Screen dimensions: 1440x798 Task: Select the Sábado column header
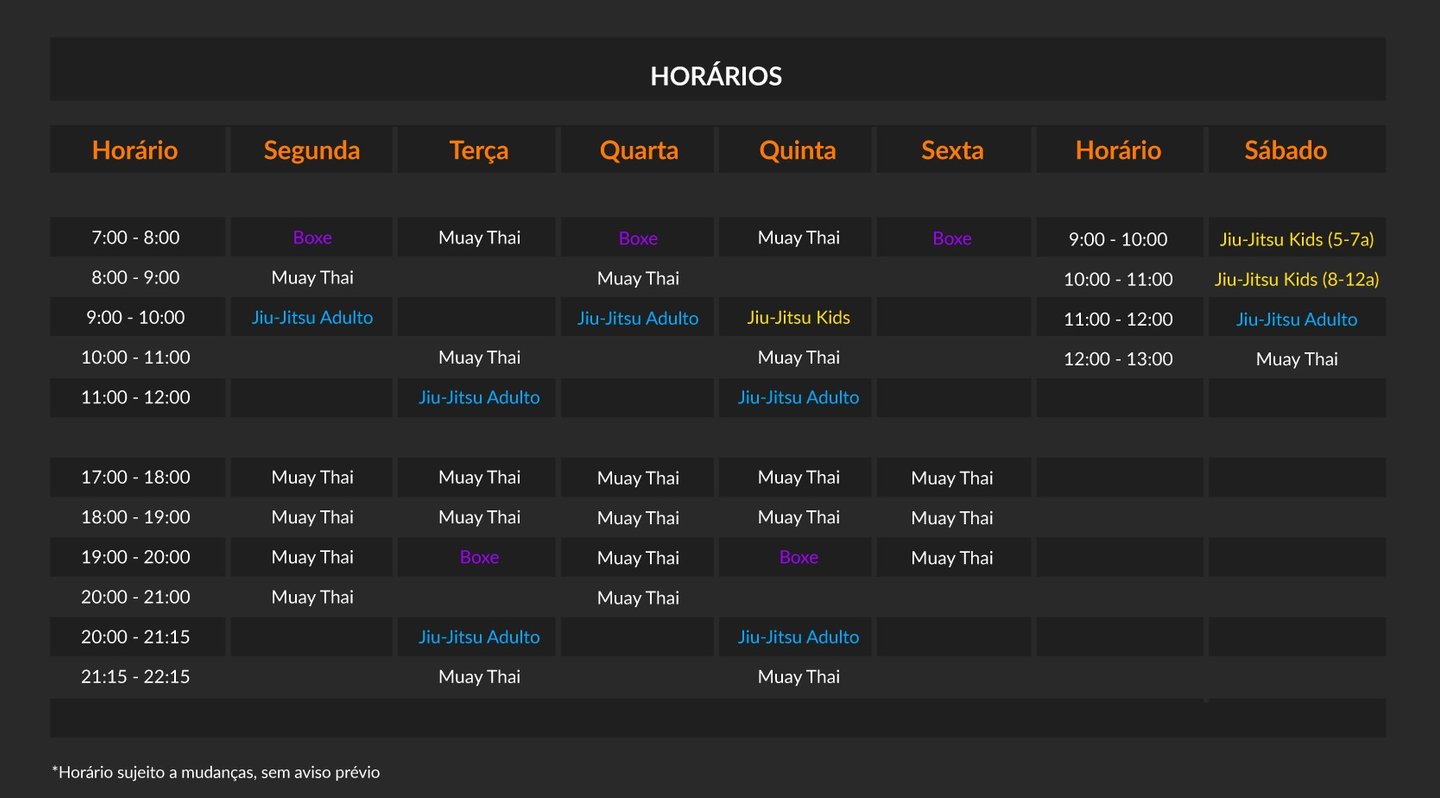(1286, 150)
